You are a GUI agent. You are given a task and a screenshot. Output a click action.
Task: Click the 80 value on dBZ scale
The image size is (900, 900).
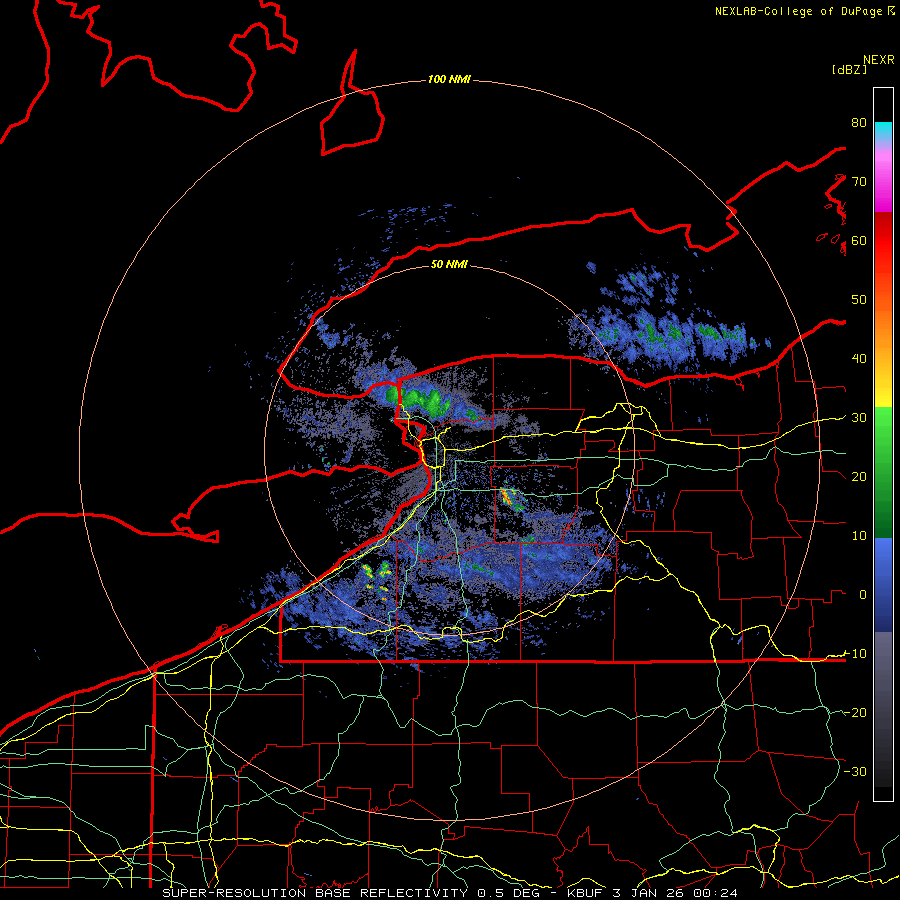(x=859, y=122)
